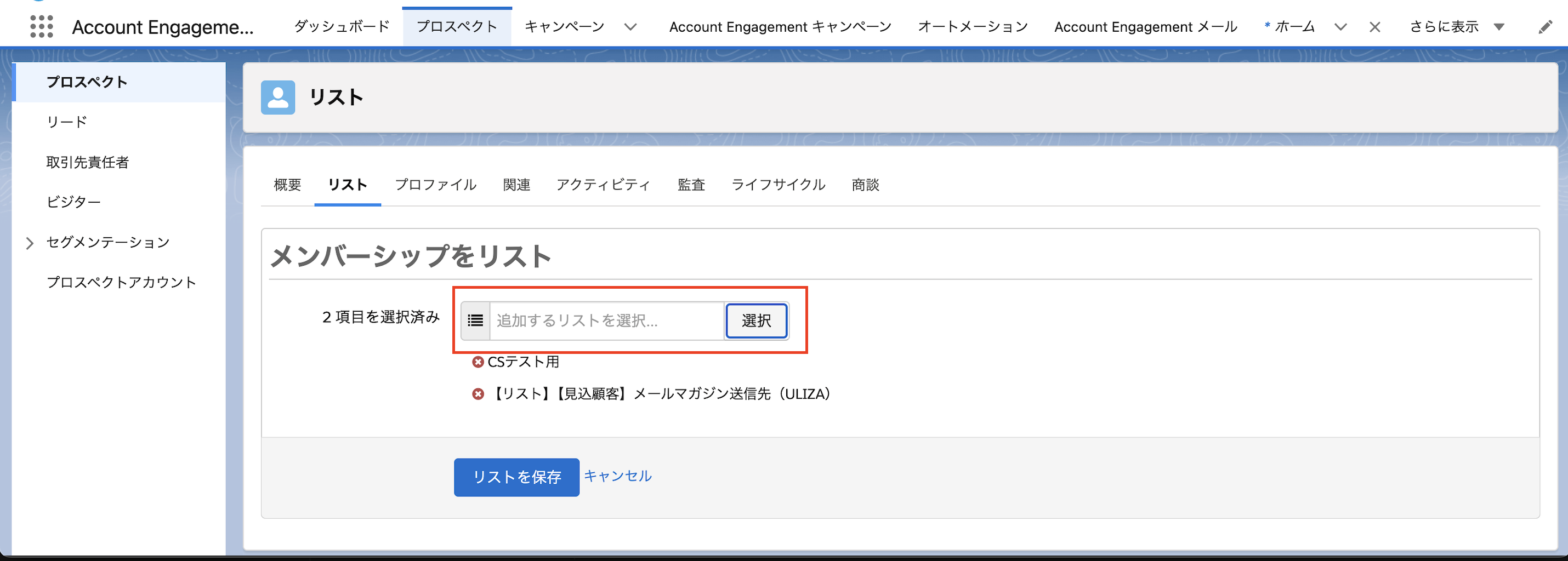Close the ホーム tab with X

point(1374,27)
